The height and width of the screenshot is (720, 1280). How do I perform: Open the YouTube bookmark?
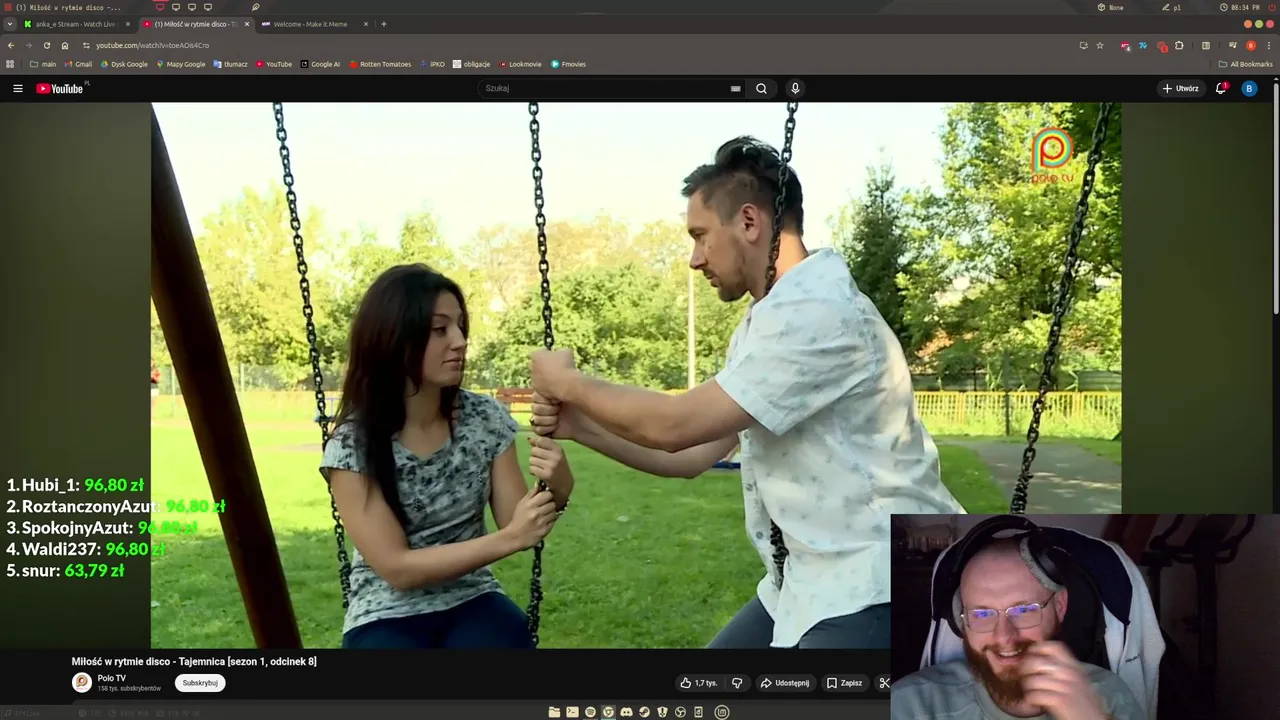[x=274, y=64]
